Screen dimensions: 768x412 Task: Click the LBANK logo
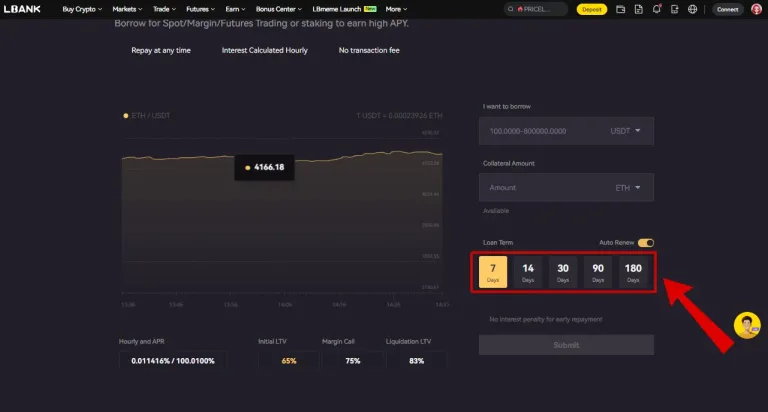(22, 9)
